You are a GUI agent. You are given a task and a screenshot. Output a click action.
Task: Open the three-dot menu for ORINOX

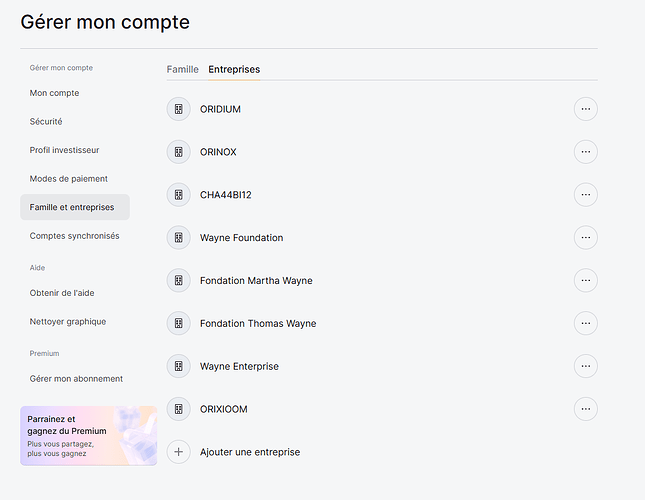click(586, 152)
